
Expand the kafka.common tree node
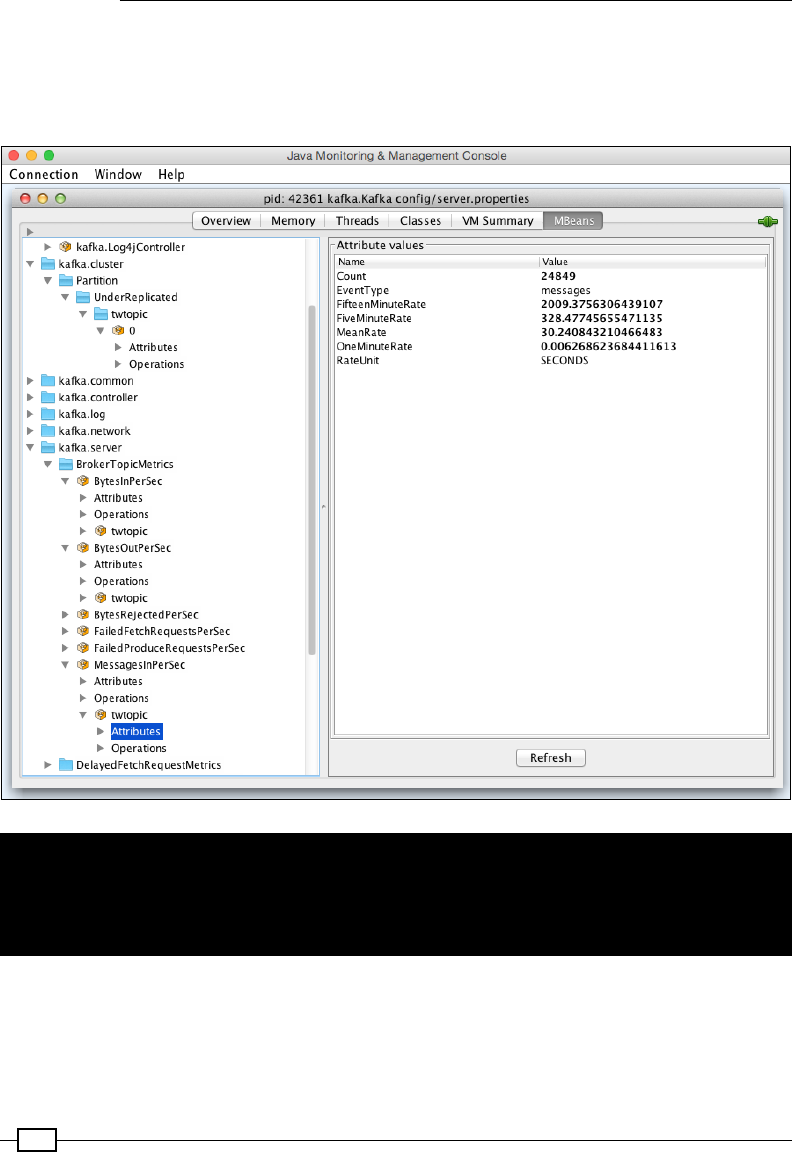[30, 381]
